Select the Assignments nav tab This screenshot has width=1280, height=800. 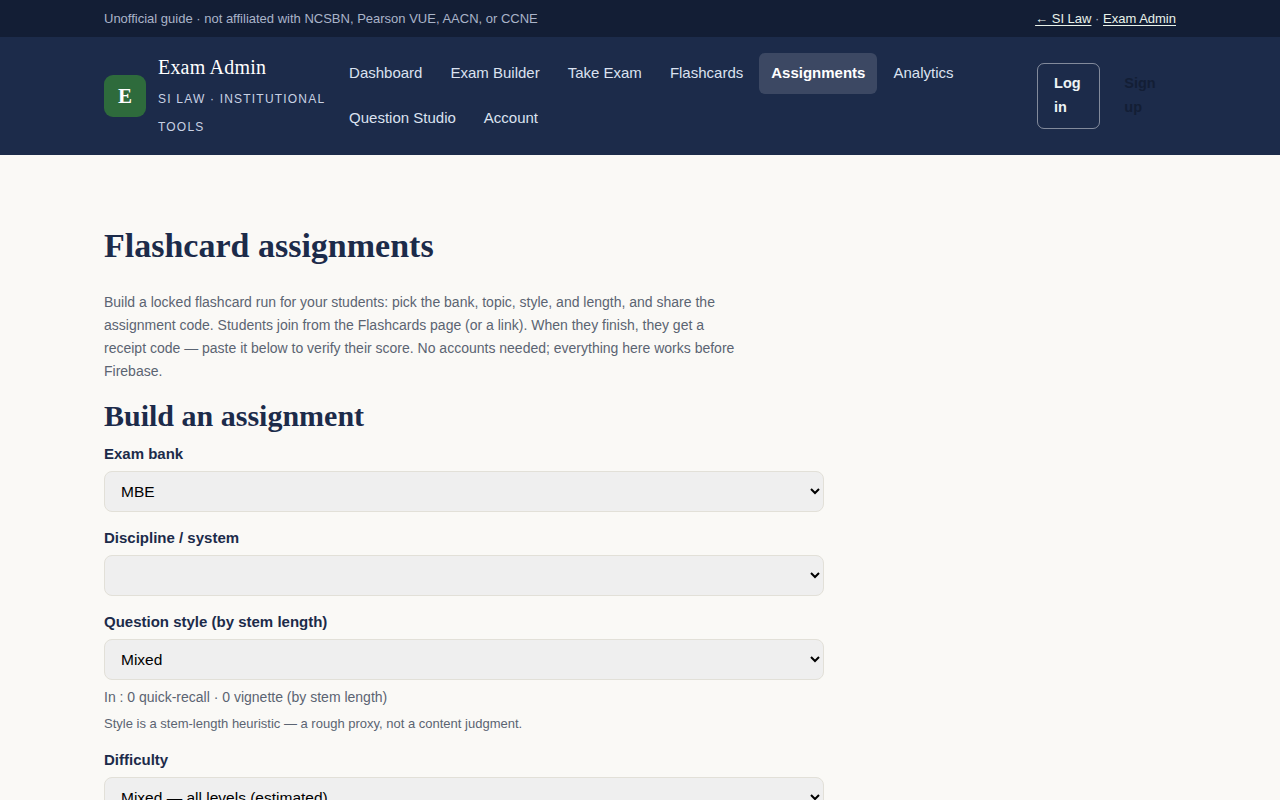818,73
